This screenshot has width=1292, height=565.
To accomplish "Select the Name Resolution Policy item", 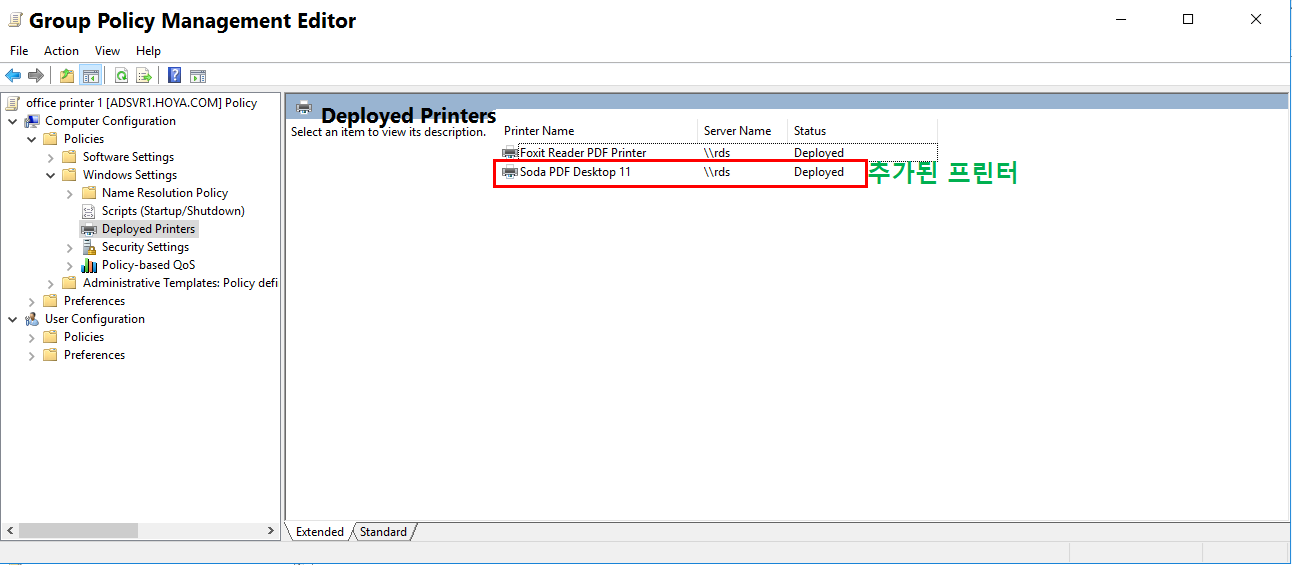I will (x=165, y=193).
